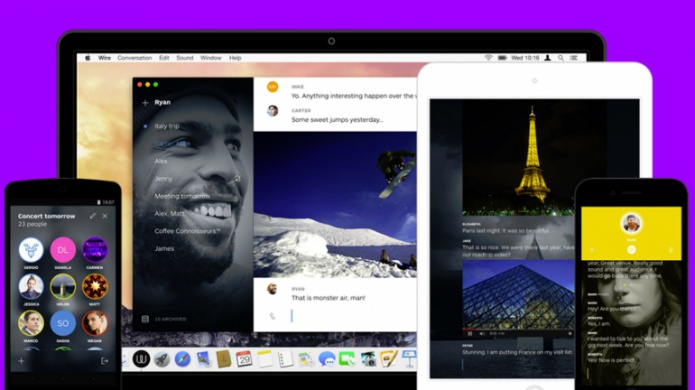Open the Wire application menu

click(x=105, y=58)
